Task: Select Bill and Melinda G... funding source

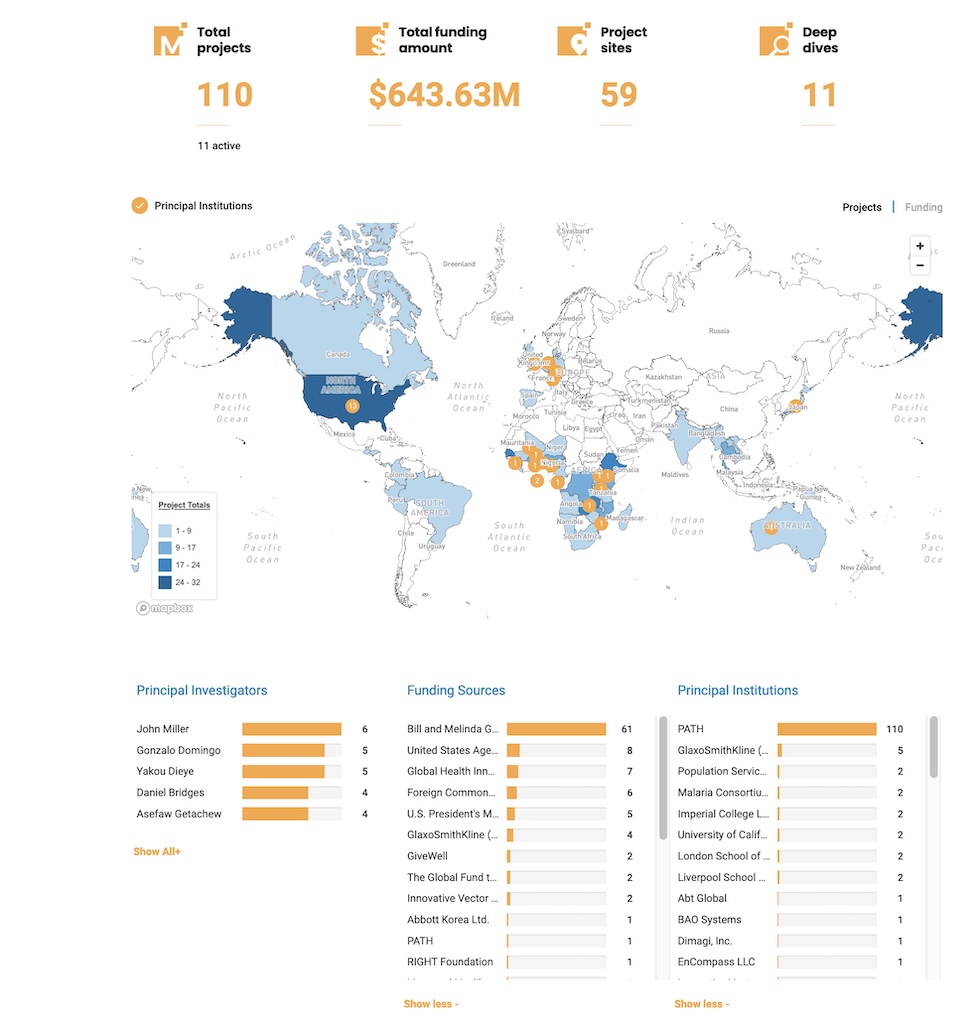Action: click(521, 729)
